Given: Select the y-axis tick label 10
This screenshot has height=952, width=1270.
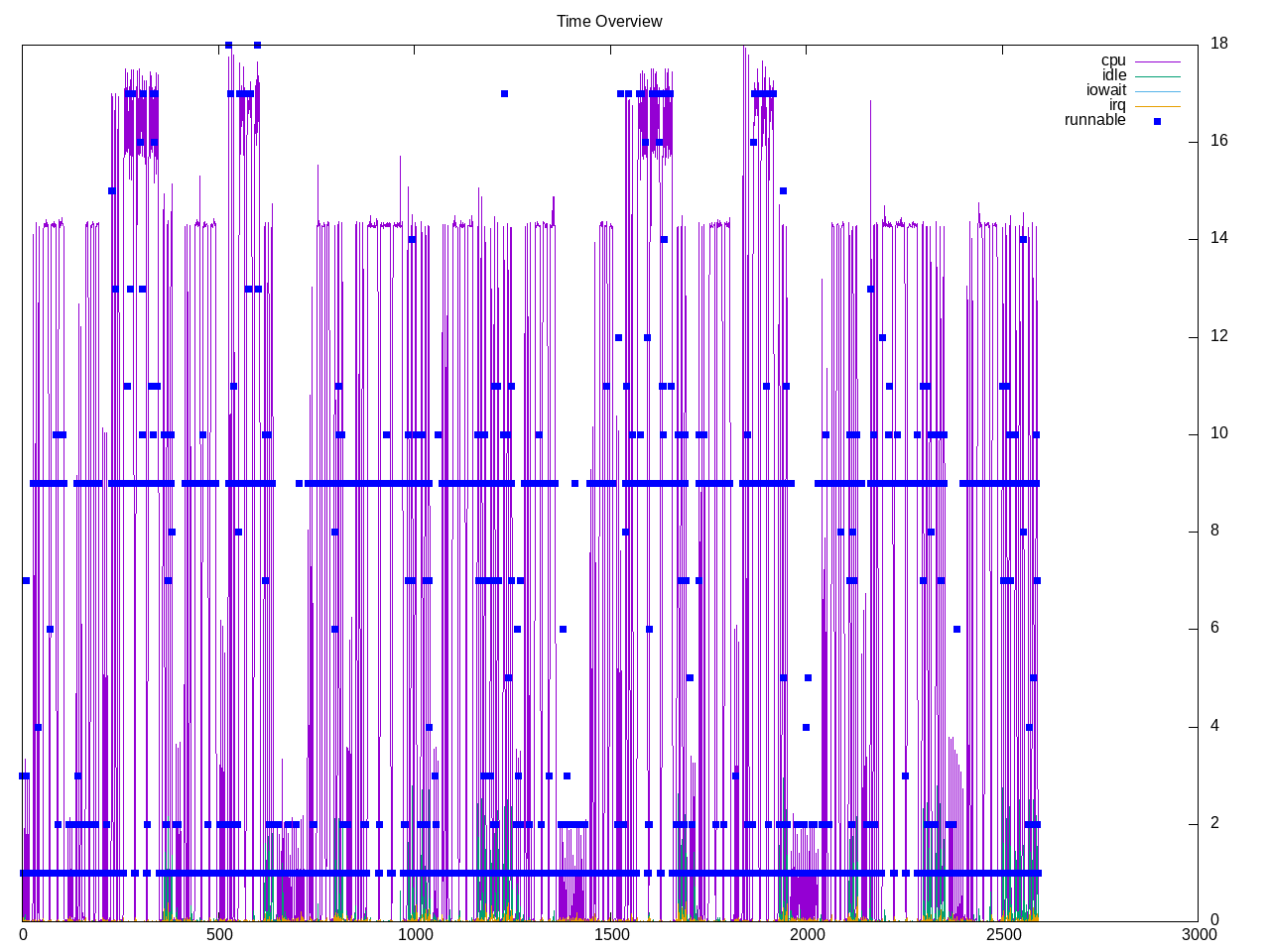Looking at the screenshot, I should tap(1218, 433).
